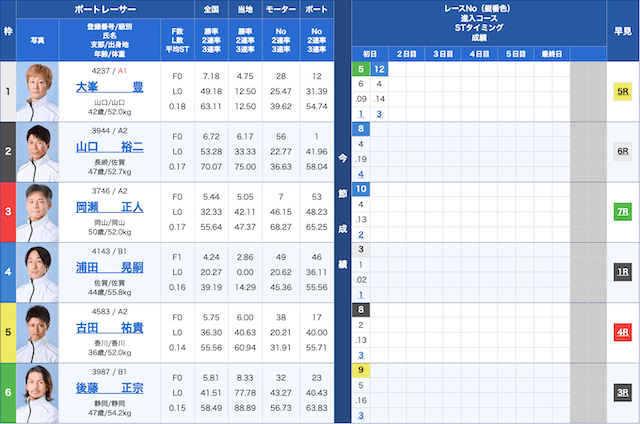640x424 pixels.
Task: Select the 初日 day column header
Action: pos(370,53)
